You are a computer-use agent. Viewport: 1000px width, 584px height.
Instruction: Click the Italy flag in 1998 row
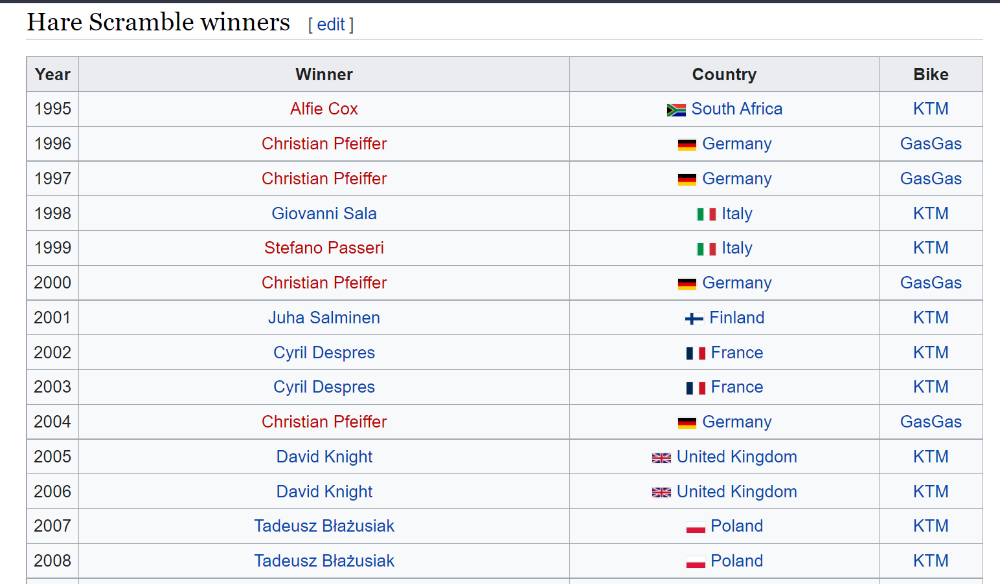706,214
